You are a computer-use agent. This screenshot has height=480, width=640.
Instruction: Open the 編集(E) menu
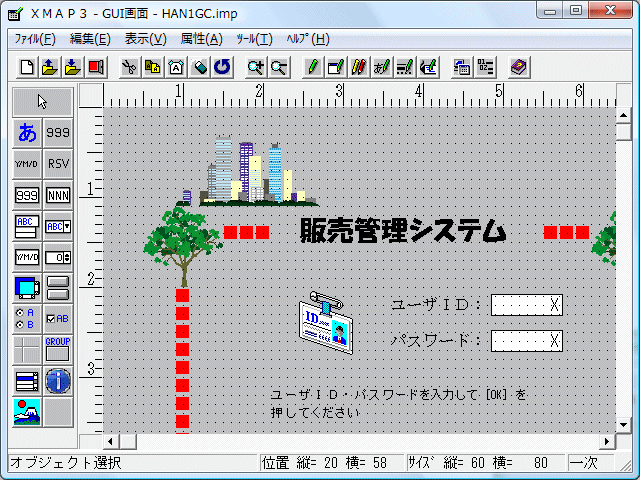click(x=90, y=39)
